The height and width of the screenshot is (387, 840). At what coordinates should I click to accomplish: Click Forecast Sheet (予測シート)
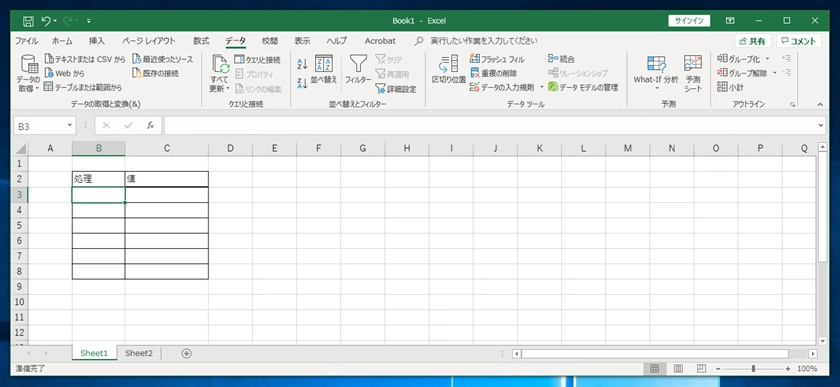click(x=693, y=73)
